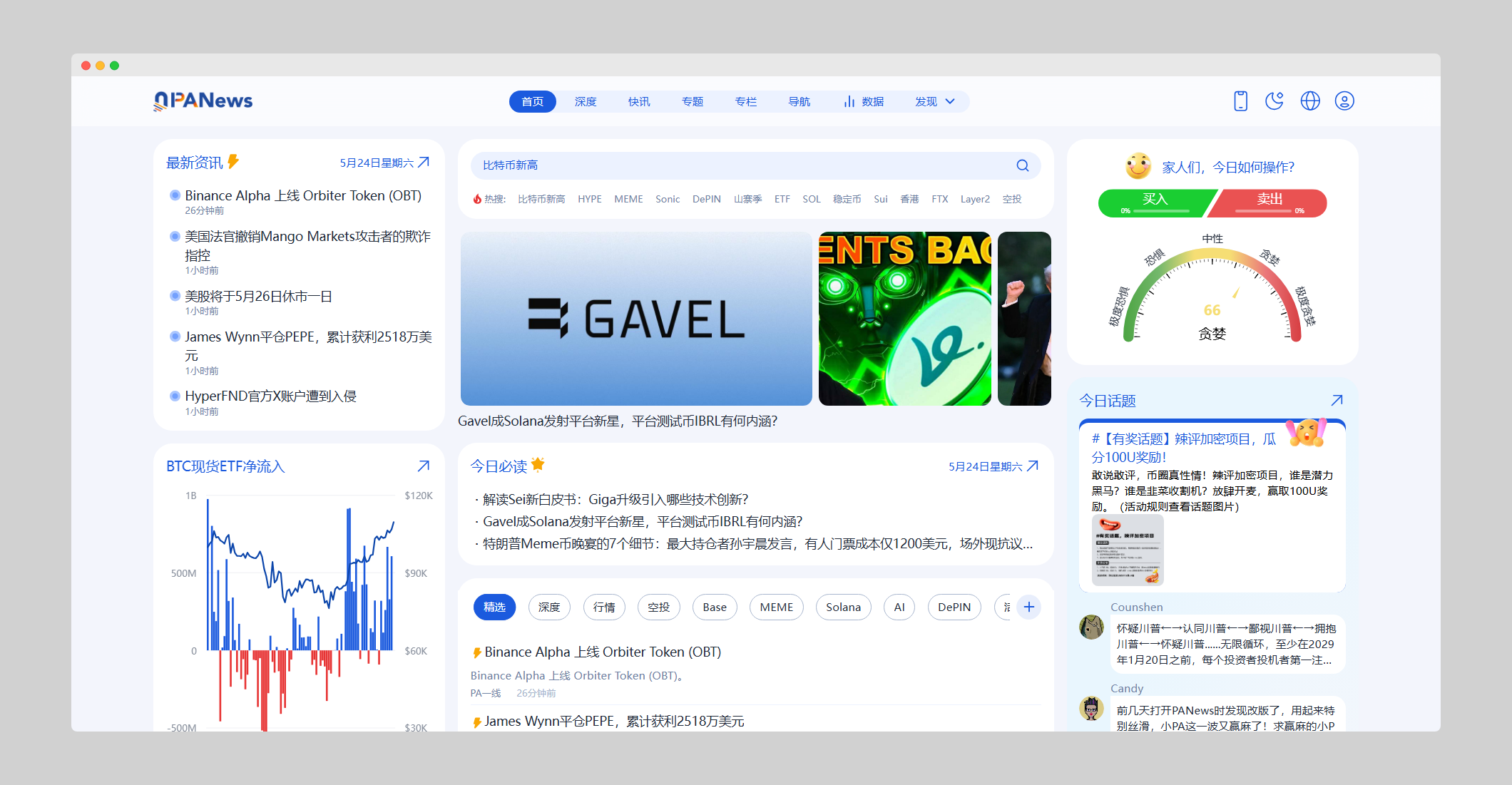Click hot search tag HYPE
This screenshot has width=1512, height=785.
pyautogui.click(x=589, y=199)
